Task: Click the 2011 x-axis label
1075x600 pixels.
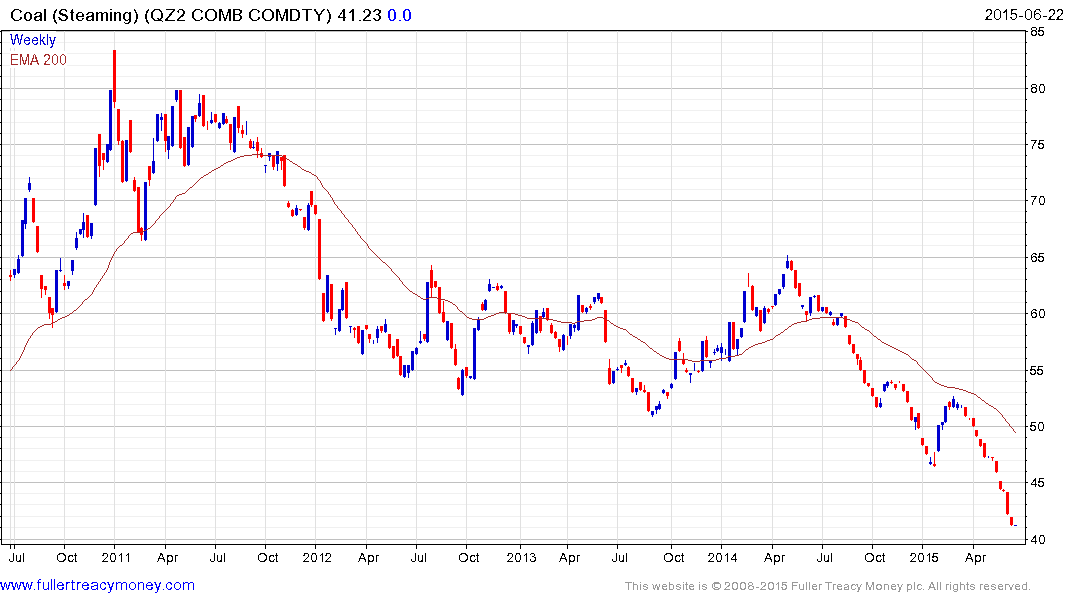Action: click(x=116, y=557)
